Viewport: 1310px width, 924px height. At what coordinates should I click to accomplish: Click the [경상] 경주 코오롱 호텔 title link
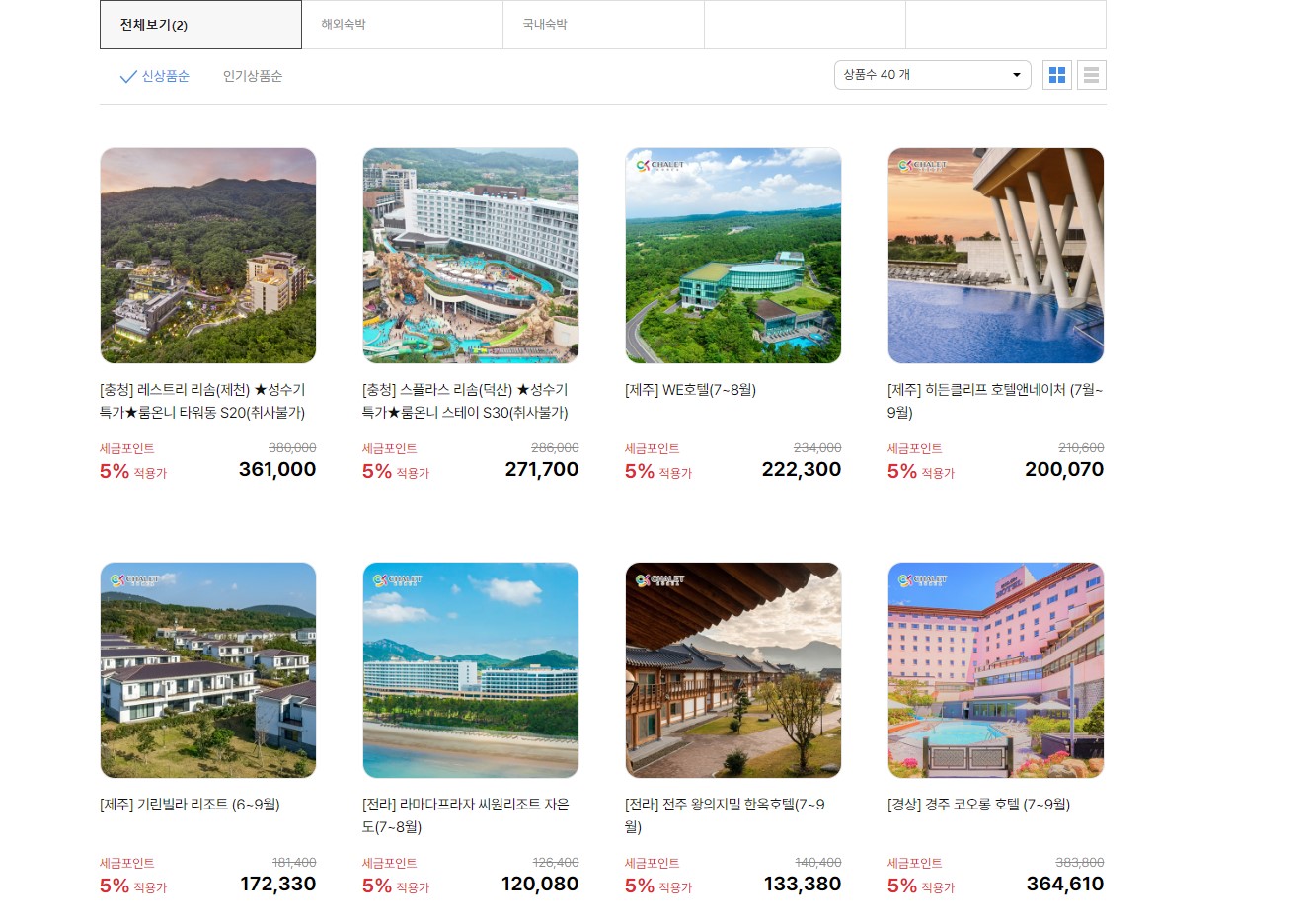click(x=978, y=805)
